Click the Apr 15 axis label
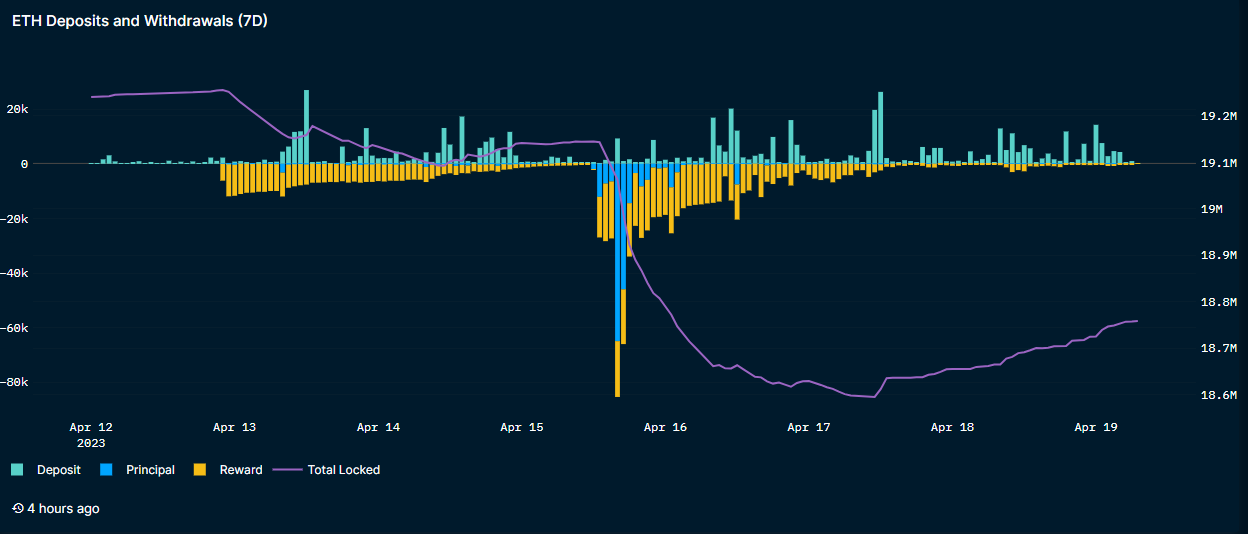This screenshot has height=534, width=1248. coord(522,427)
